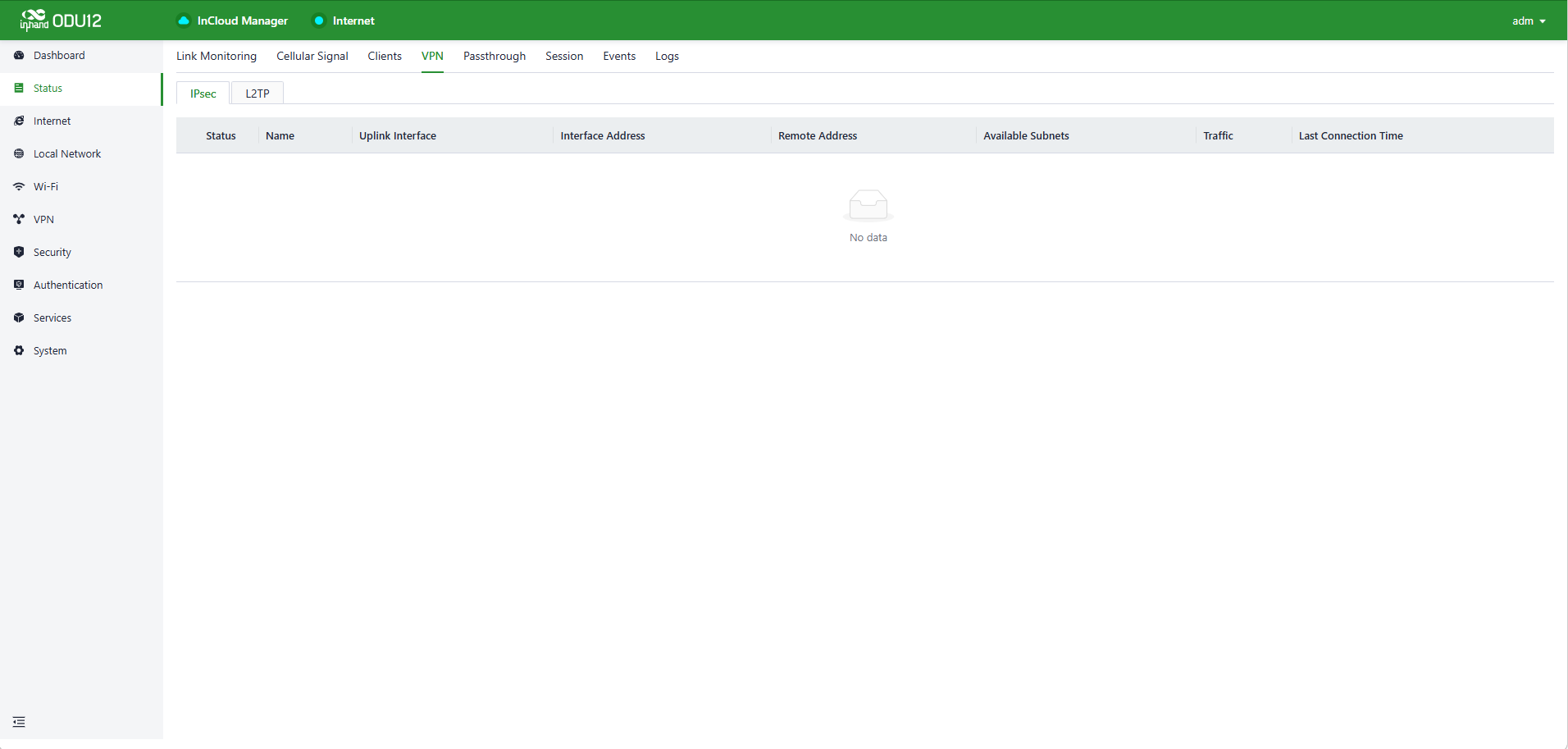Click the System gear icon in sidebar

[x=19, y=351]
